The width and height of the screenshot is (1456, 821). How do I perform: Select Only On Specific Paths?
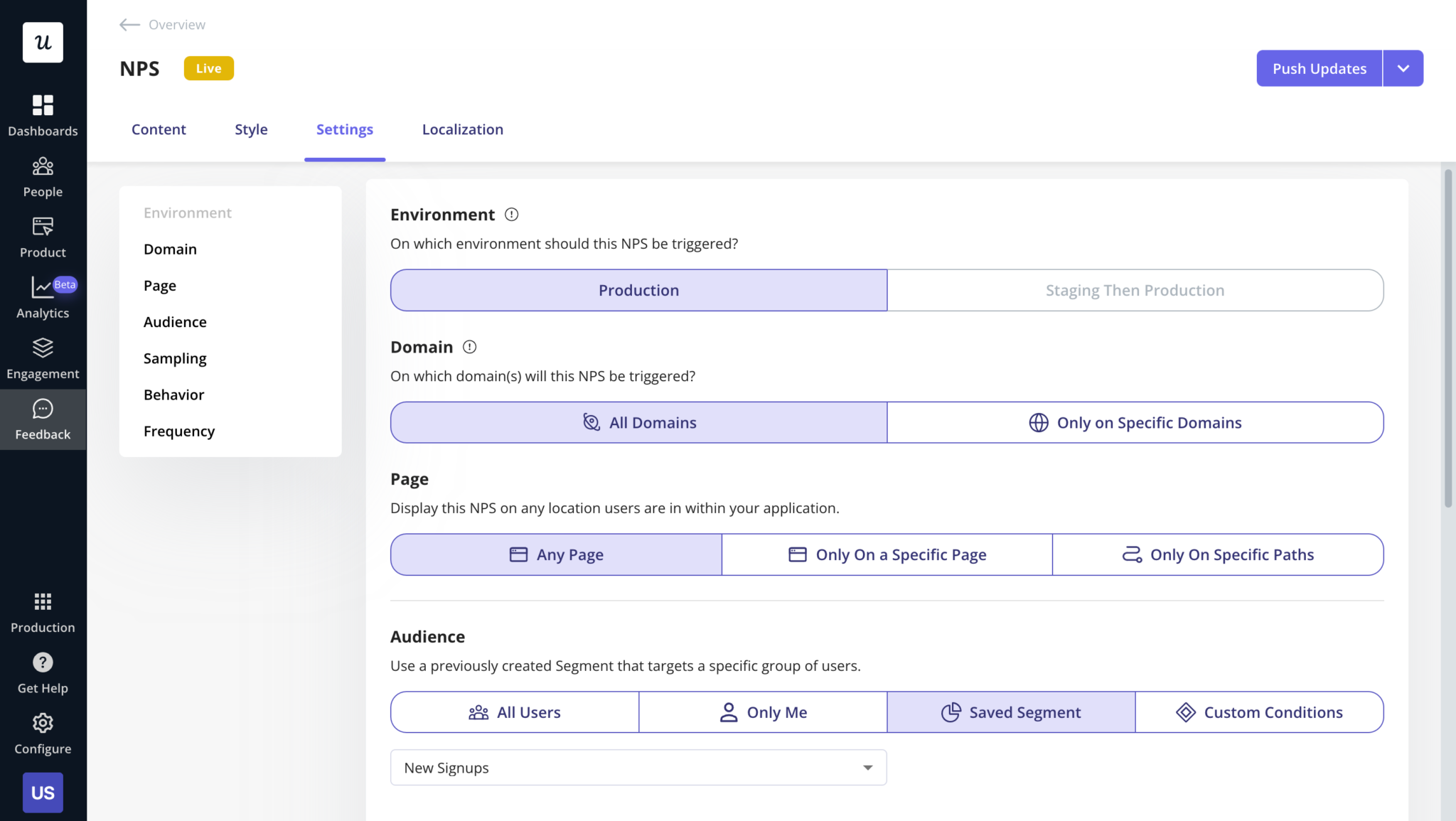pyautogui.click(x=1218, y=554)
